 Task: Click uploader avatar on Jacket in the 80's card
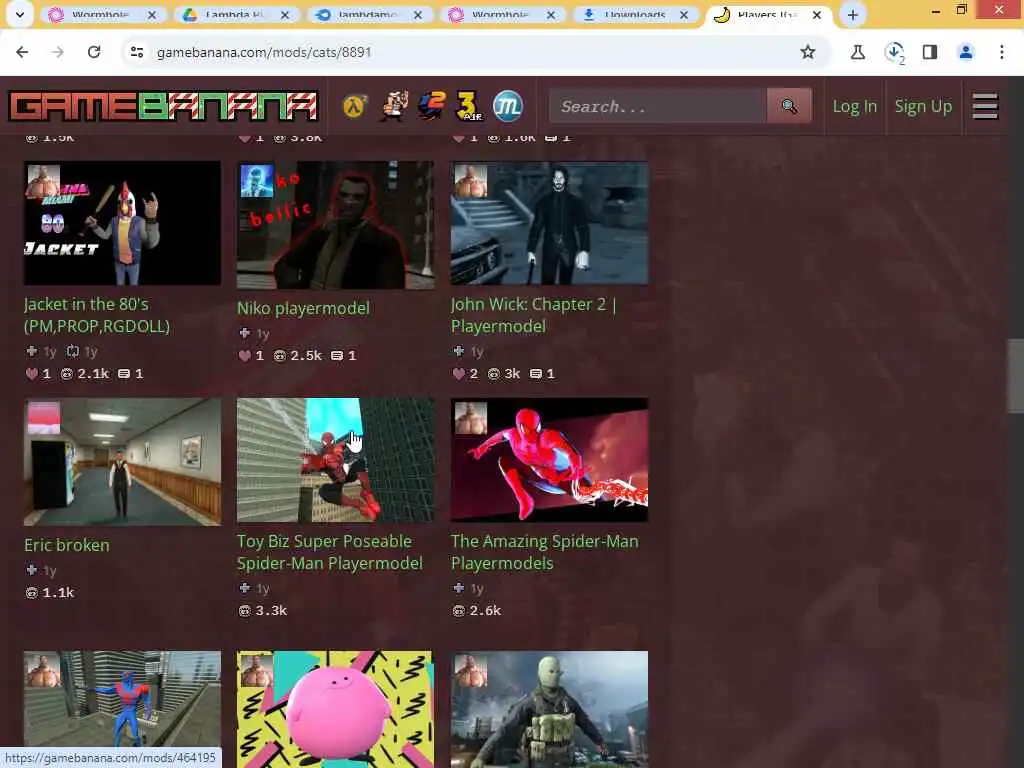click(x=44, y=181)
